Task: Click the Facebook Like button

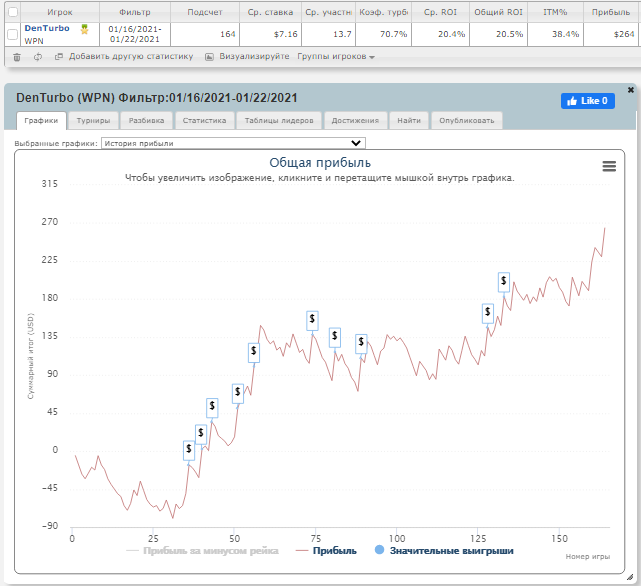Action: pos(587,101)
